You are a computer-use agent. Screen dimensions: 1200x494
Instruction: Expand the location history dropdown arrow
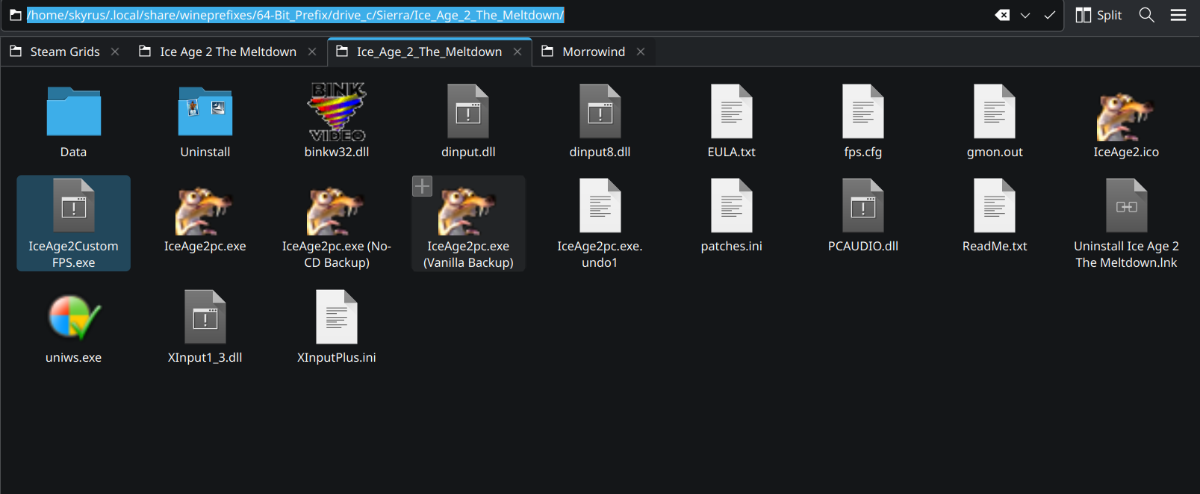[1025, 15]
